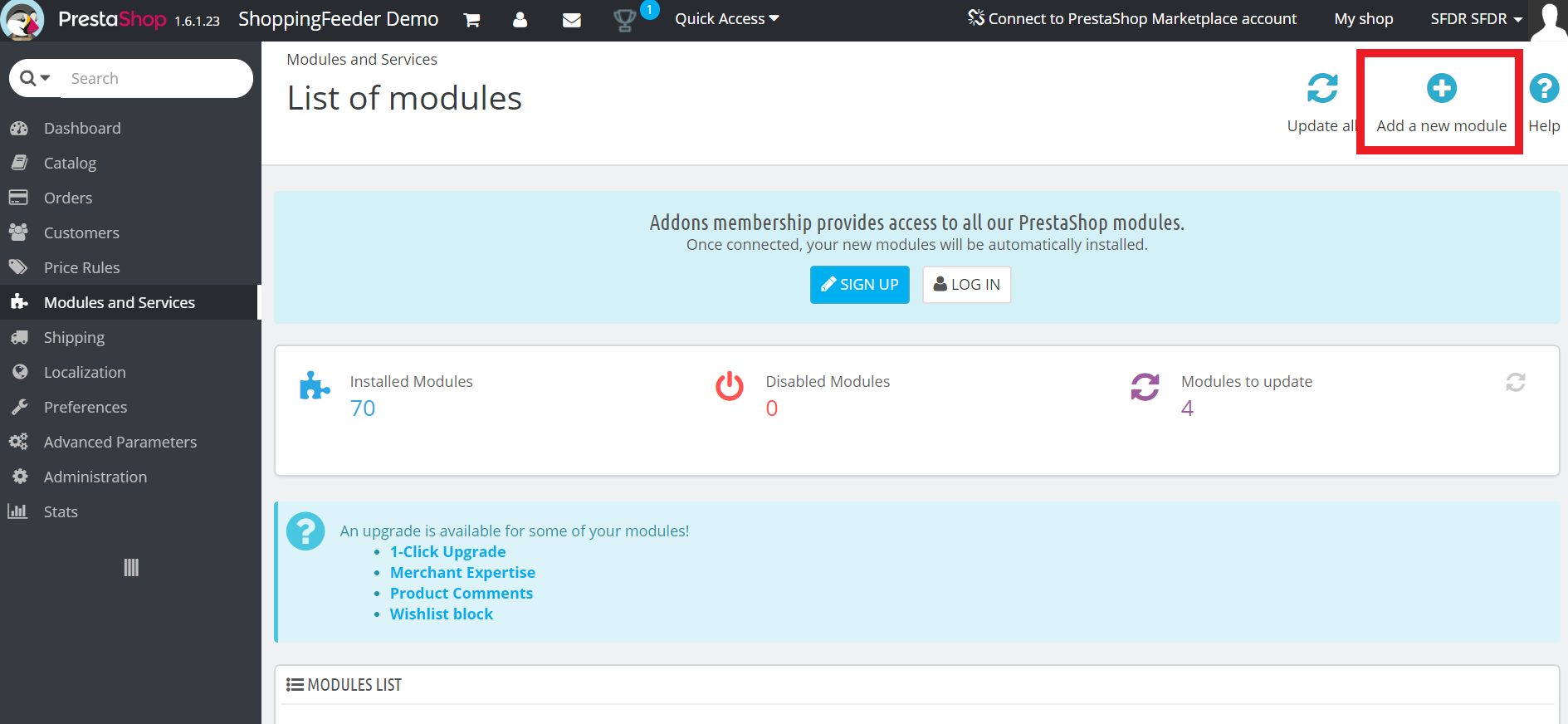Open Price Rules menu item
The height and width of the screenshot is (724, 1568).
pos(130,267)
